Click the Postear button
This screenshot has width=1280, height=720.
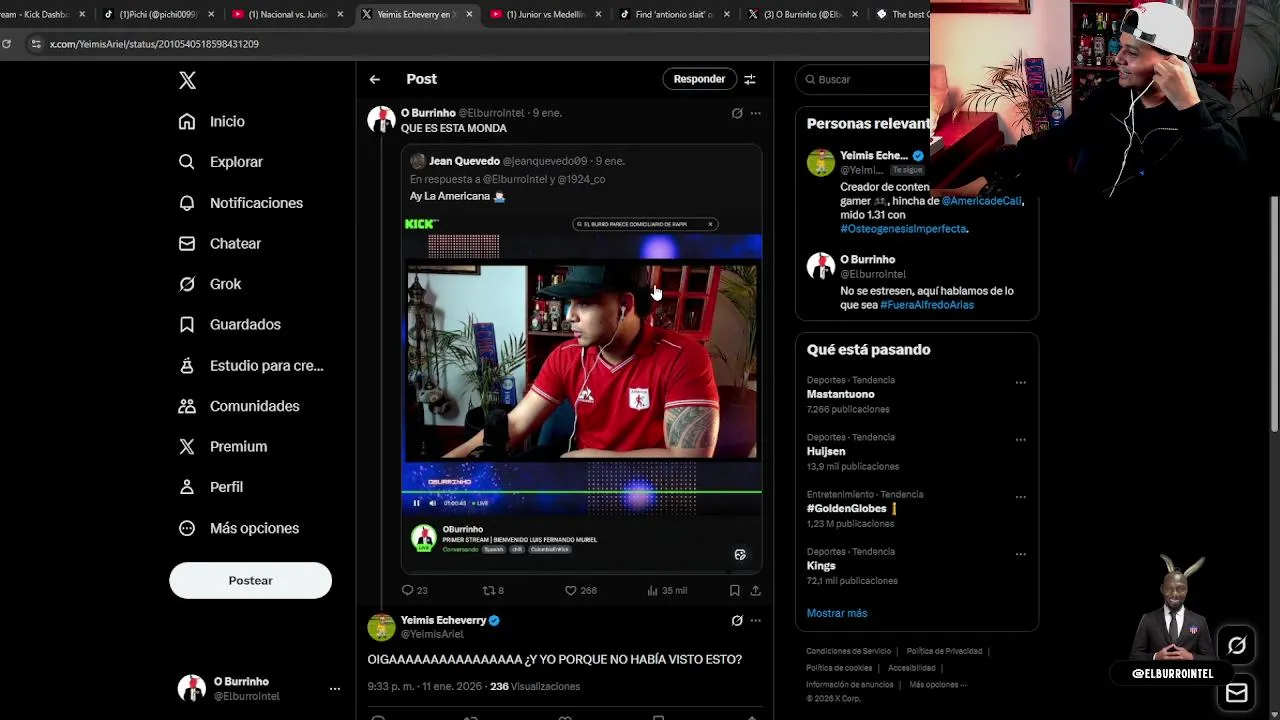250,581
